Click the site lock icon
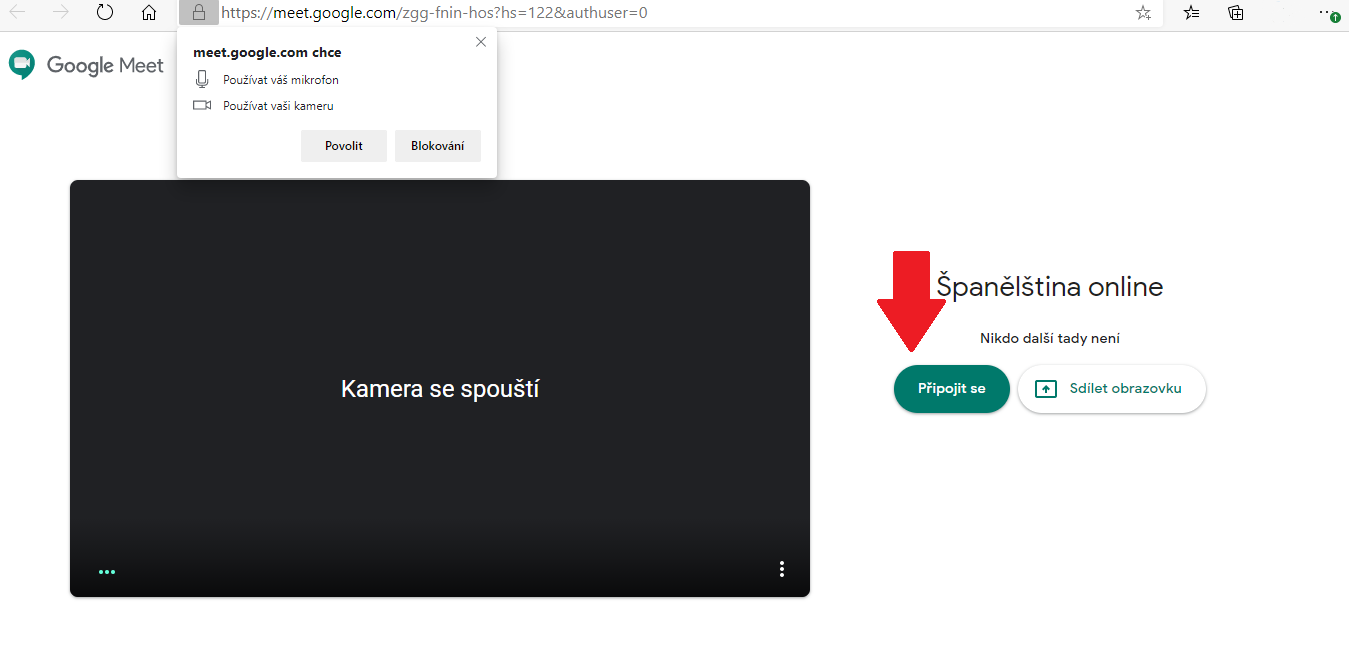1349x657 pixels. pos(199,13)
